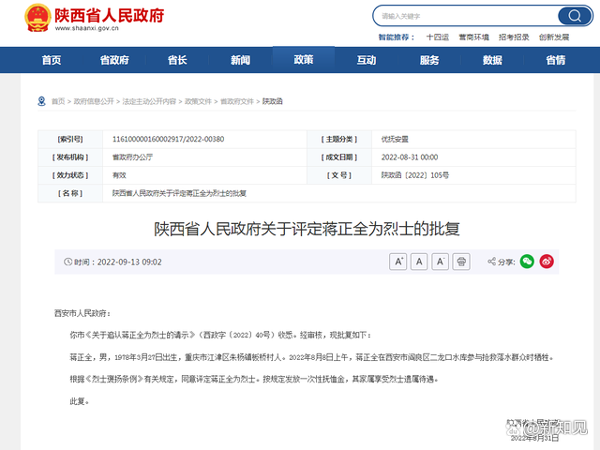Click the print page icon
The image size is (600, 450).
(x=461, y=262)
